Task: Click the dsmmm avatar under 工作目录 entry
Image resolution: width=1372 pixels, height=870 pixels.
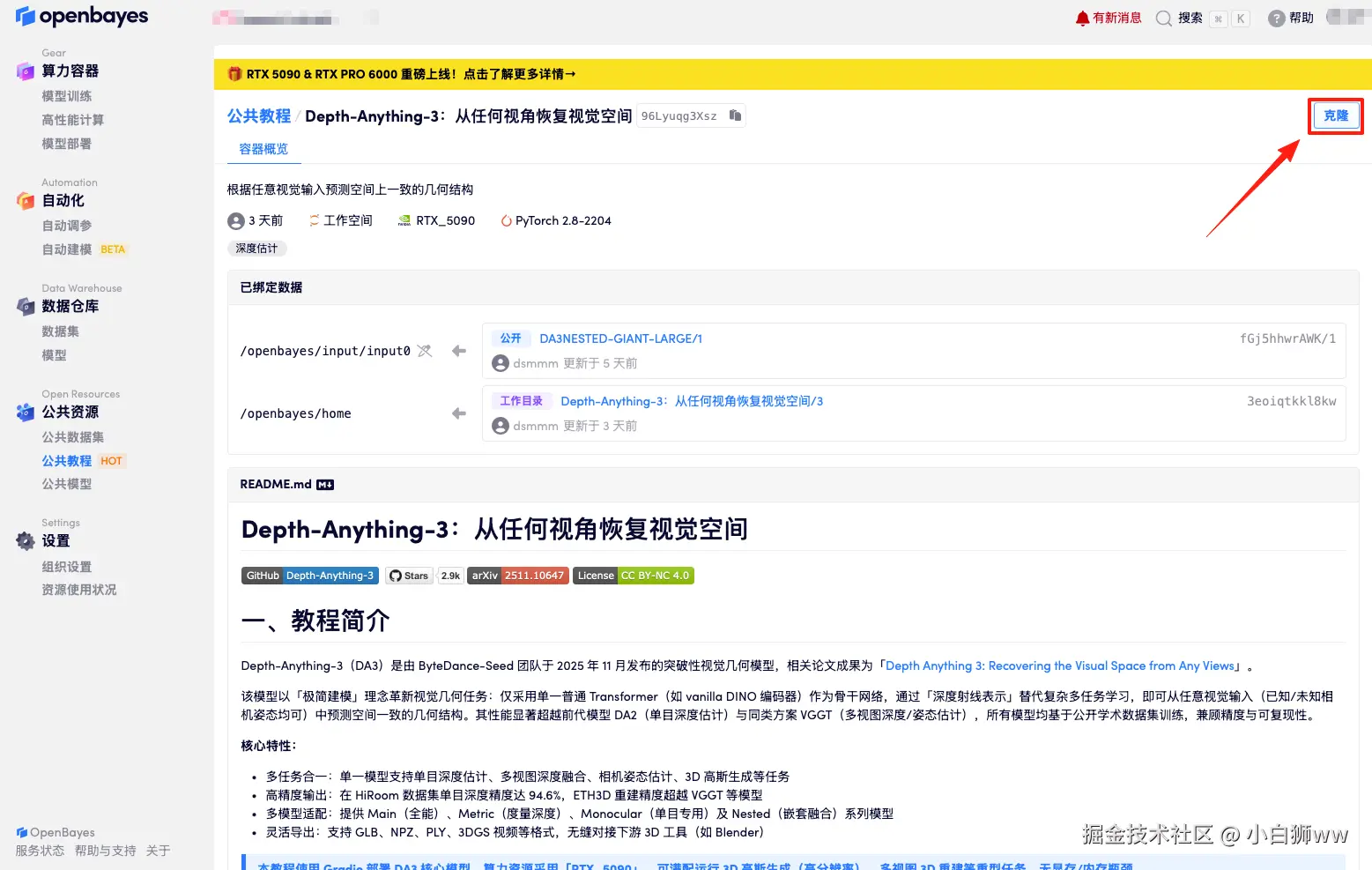Action: [501, 426]
